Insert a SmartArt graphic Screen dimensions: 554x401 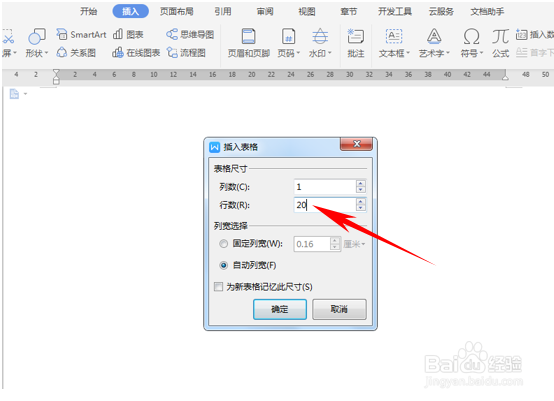[x=81, y=35]
